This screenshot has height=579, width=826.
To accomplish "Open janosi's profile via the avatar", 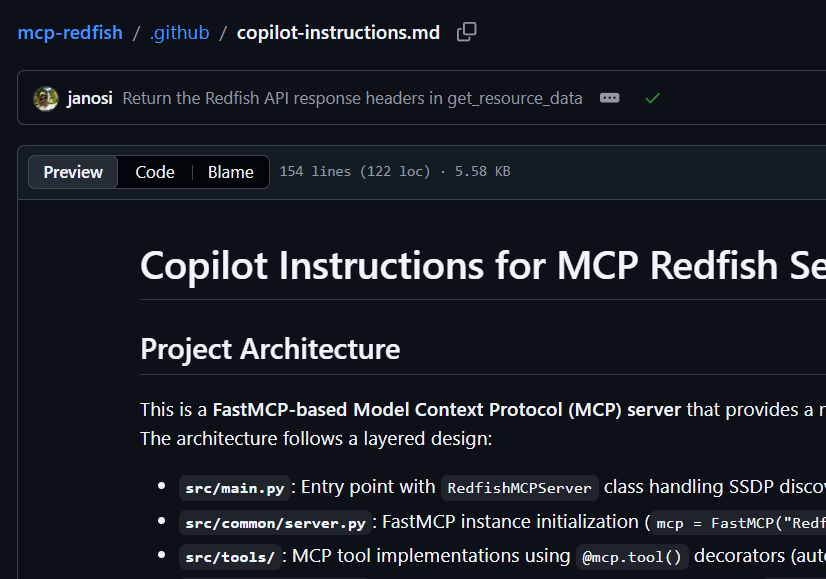I will pos(45,98).
